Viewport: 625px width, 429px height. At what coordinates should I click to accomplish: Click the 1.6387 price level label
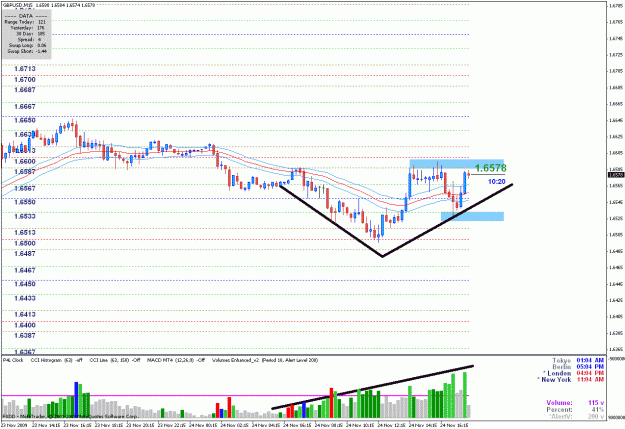(x=25, y=336)
